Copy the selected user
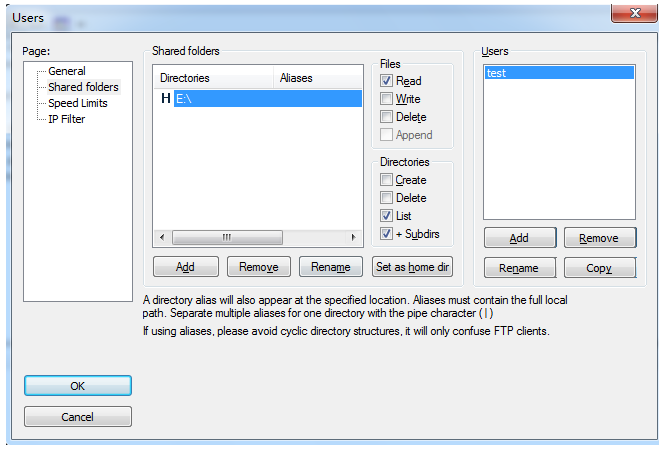 (600, 268)
